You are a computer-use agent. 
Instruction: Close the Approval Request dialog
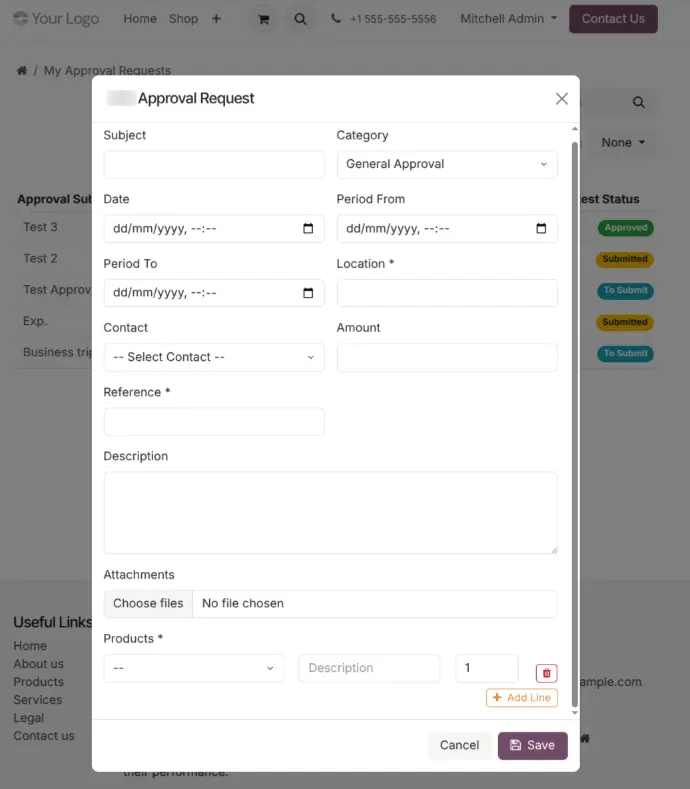561,98
